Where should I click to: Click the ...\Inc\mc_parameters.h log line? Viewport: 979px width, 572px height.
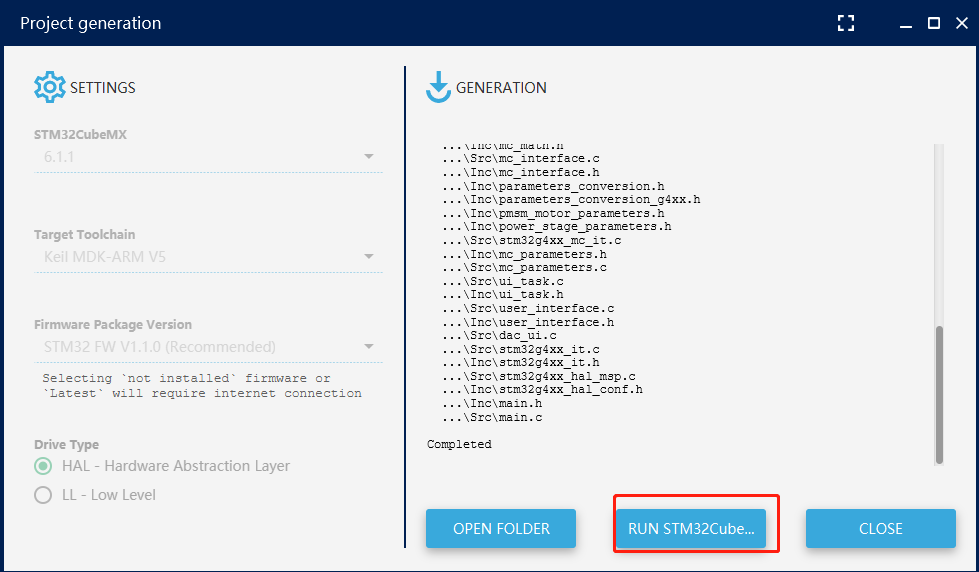(x=524, y=254)
